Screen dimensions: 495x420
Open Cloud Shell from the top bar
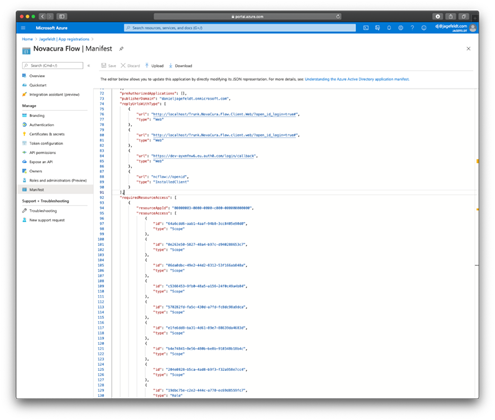tap(366, 28)
